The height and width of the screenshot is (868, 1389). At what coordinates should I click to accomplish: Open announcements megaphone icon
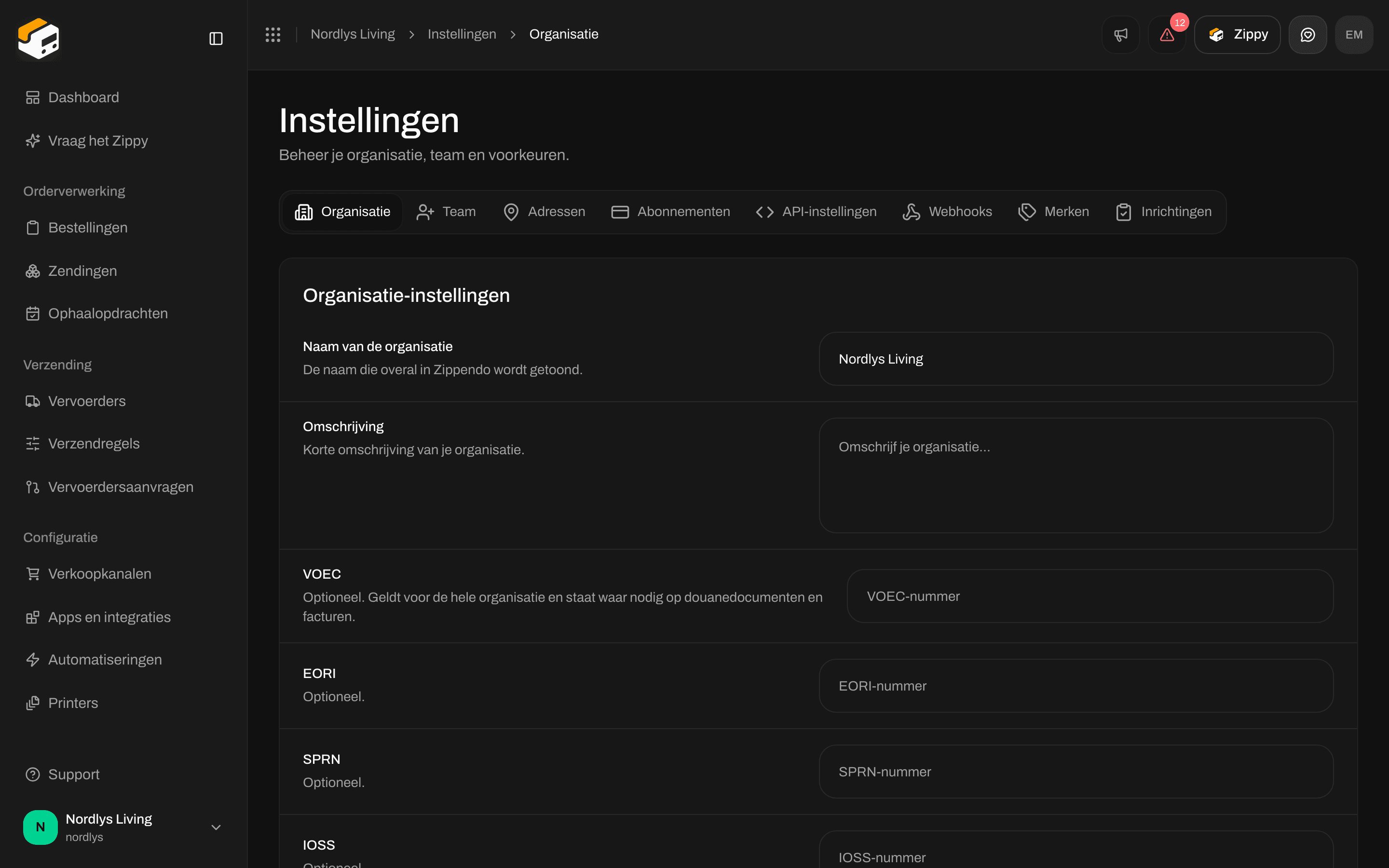click(x=1120, y=34)
